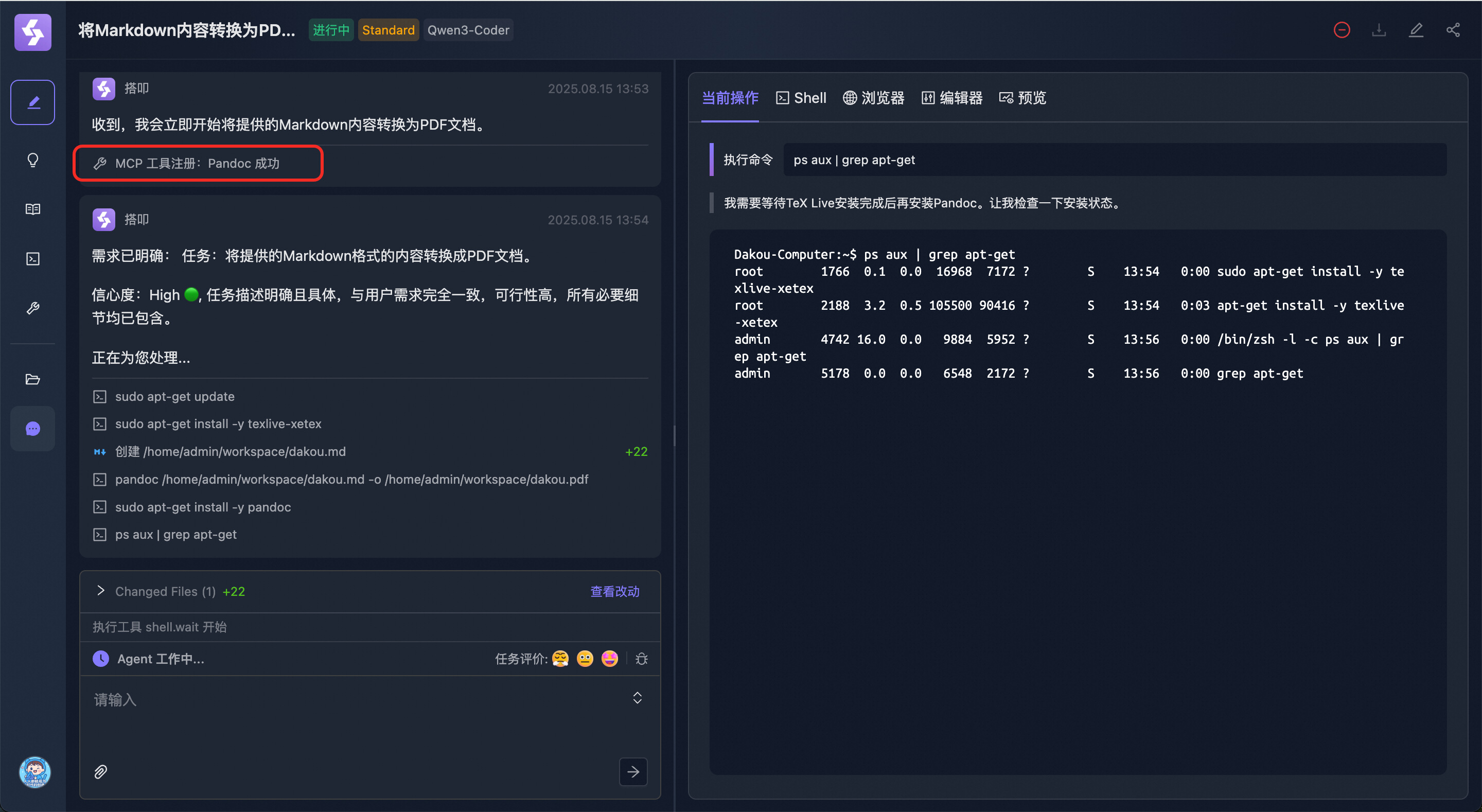Click the bug report icon
This screenshot has height=812, width=1482.
tap(642, 659)
